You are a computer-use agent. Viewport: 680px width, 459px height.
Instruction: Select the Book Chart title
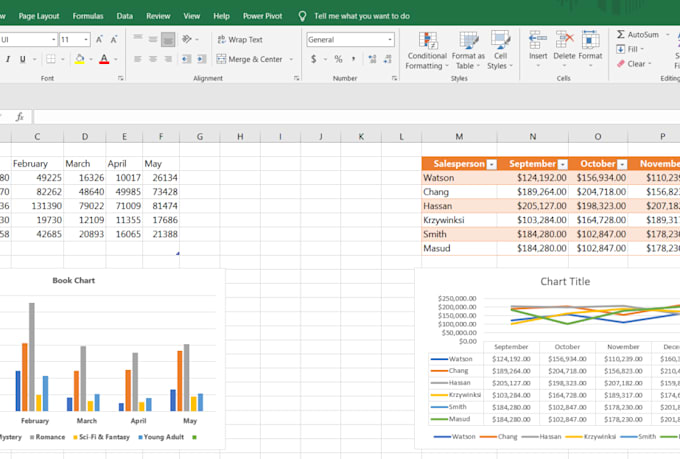(x=74, y=280)
